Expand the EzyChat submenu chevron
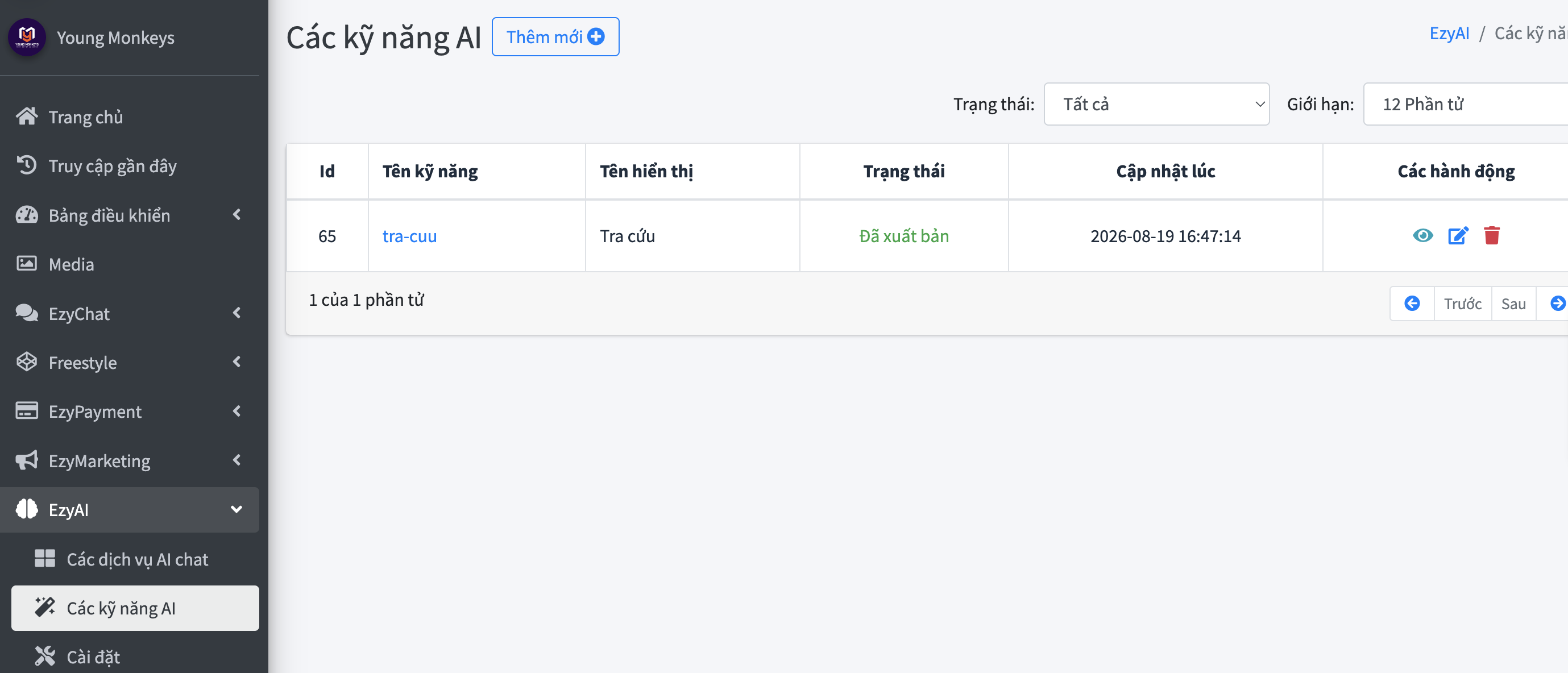The width and height of the screenshot is (1568, 673). pyautogui.click(x=237, y=313)
